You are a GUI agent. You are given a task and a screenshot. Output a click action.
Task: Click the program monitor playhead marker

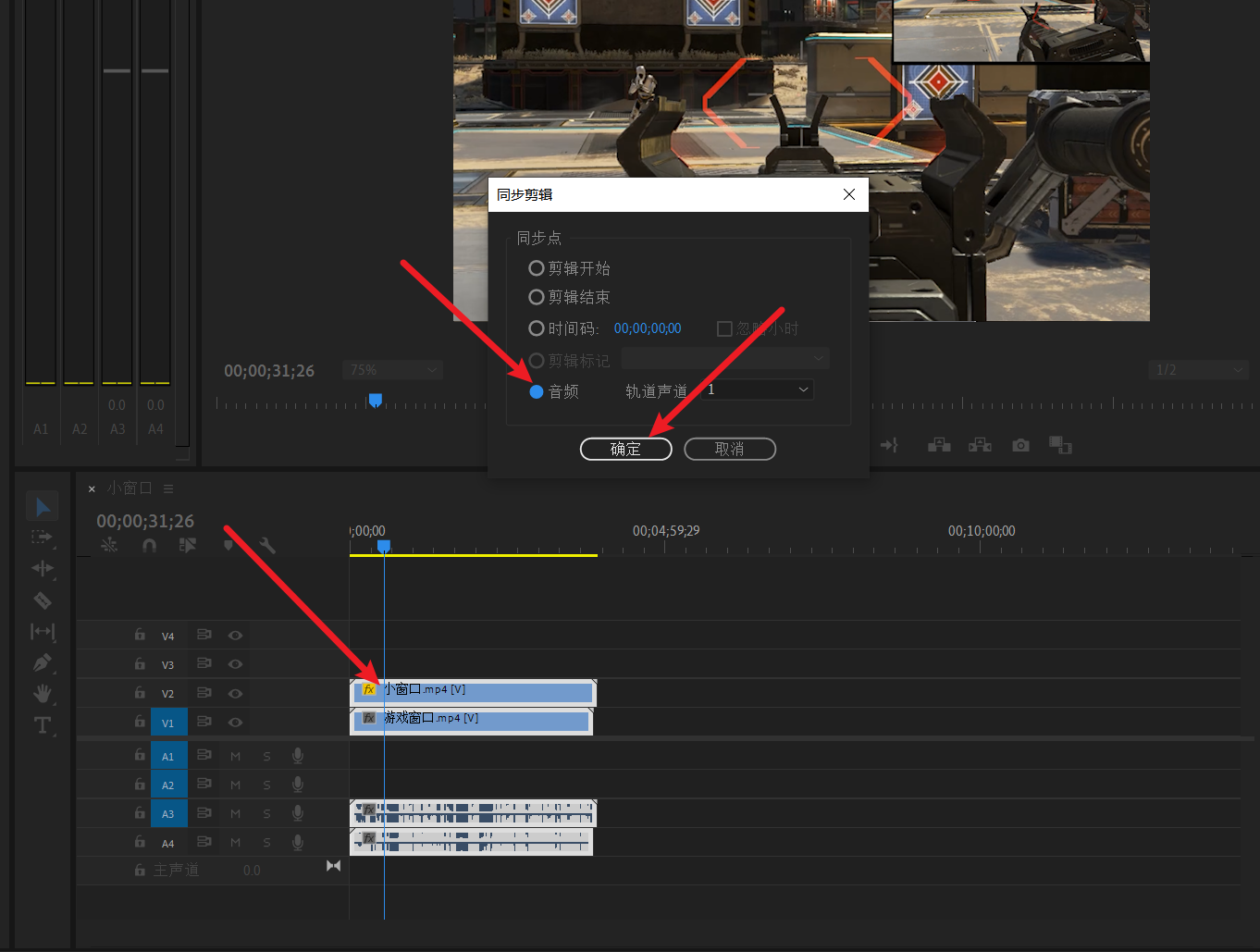coord(375,401)
